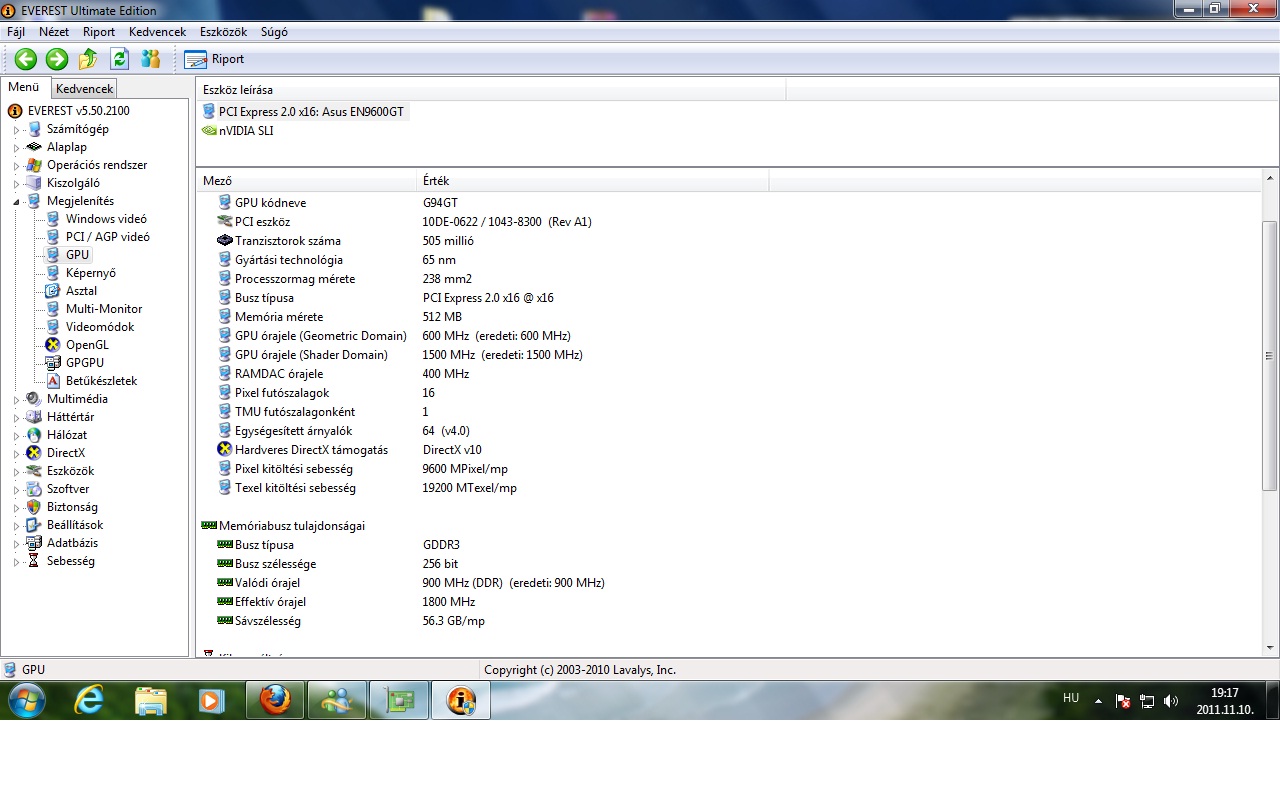Collapse the Megjelenítés tree node
This screenshot has width=1280, height=800.
click(x=16, y=201)
